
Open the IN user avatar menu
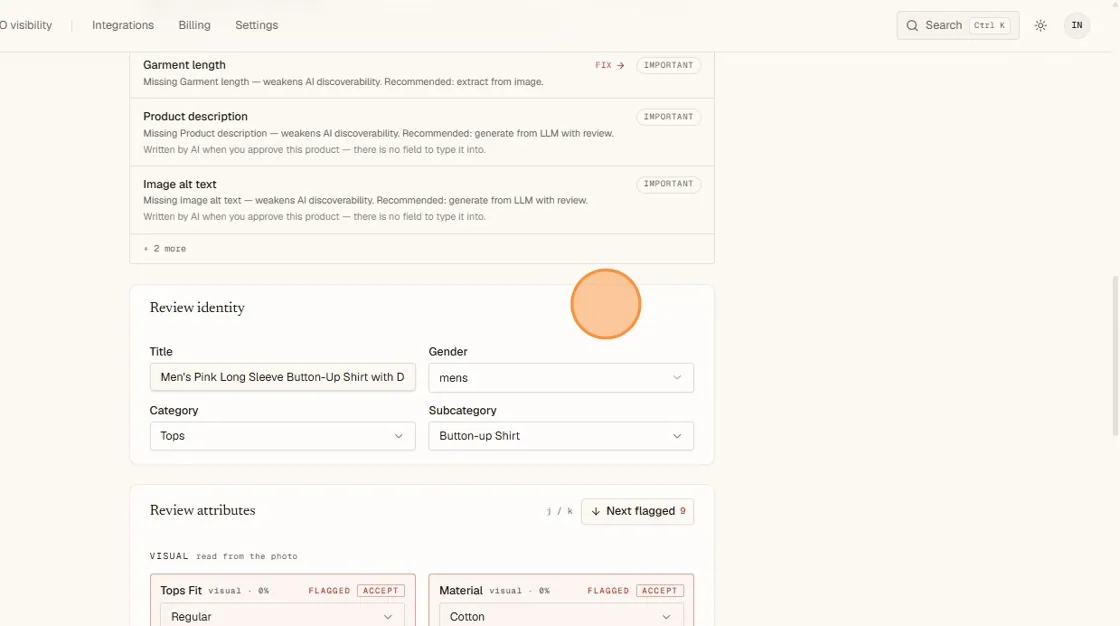[1076, 25]
